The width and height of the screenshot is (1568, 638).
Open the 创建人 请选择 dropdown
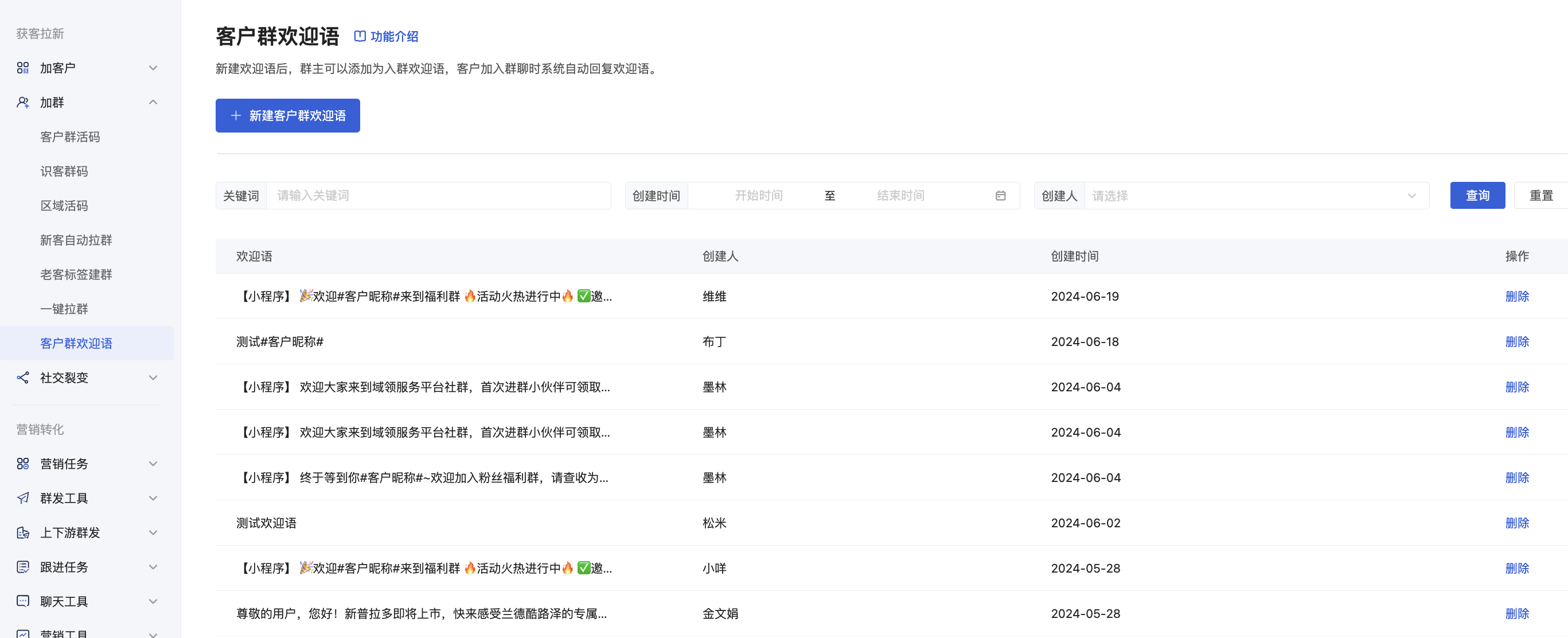(1257, 196)
